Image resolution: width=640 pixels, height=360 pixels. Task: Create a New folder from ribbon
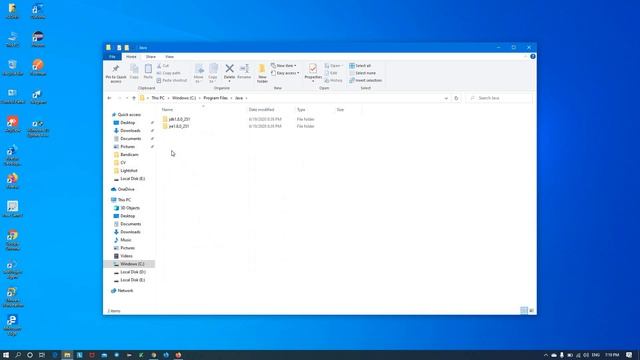tap(262, 73)
